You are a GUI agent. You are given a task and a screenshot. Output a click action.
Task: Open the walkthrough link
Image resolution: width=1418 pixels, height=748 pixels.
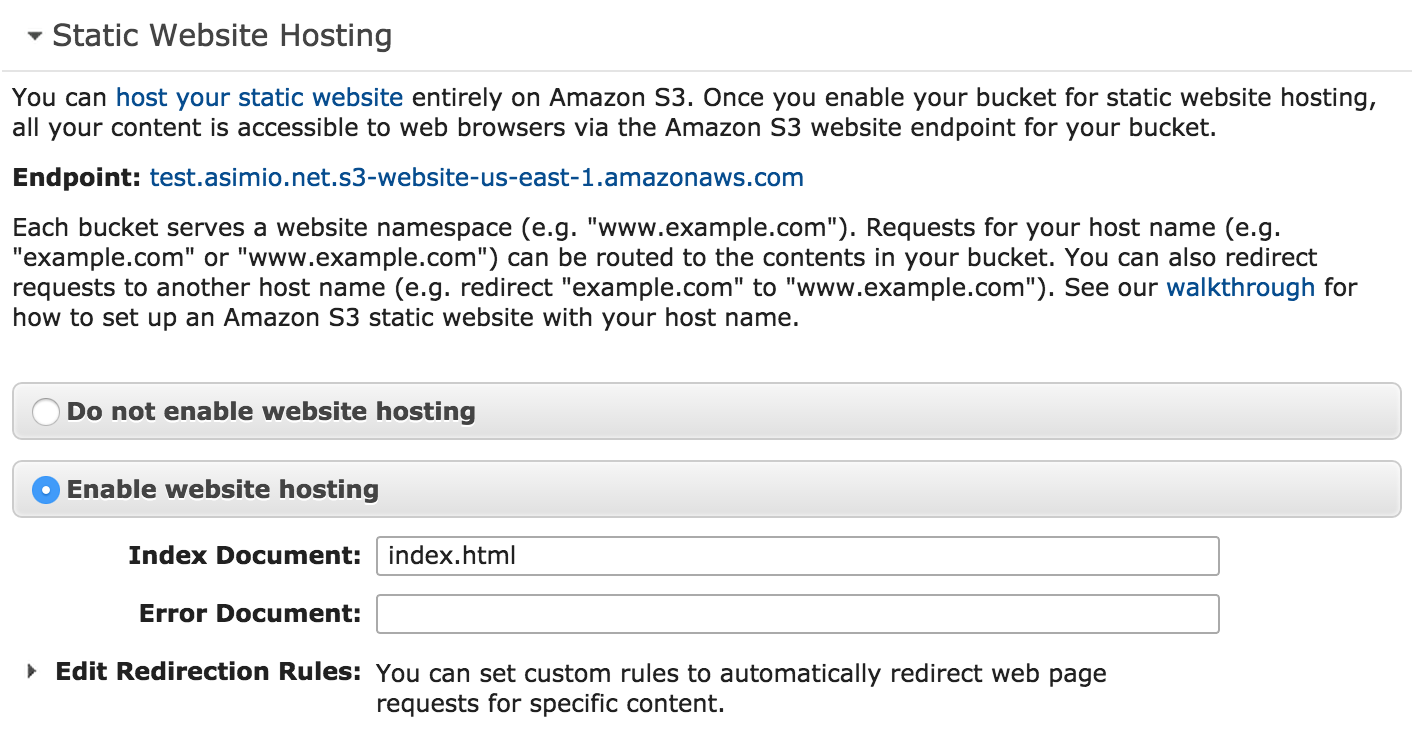(x=1241, y=288)
